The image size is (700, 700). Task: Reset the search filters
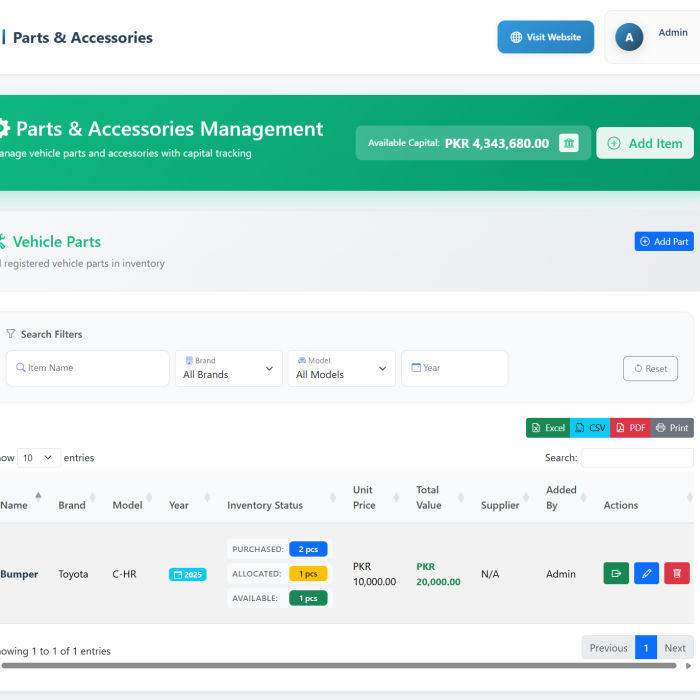(650, 368)
